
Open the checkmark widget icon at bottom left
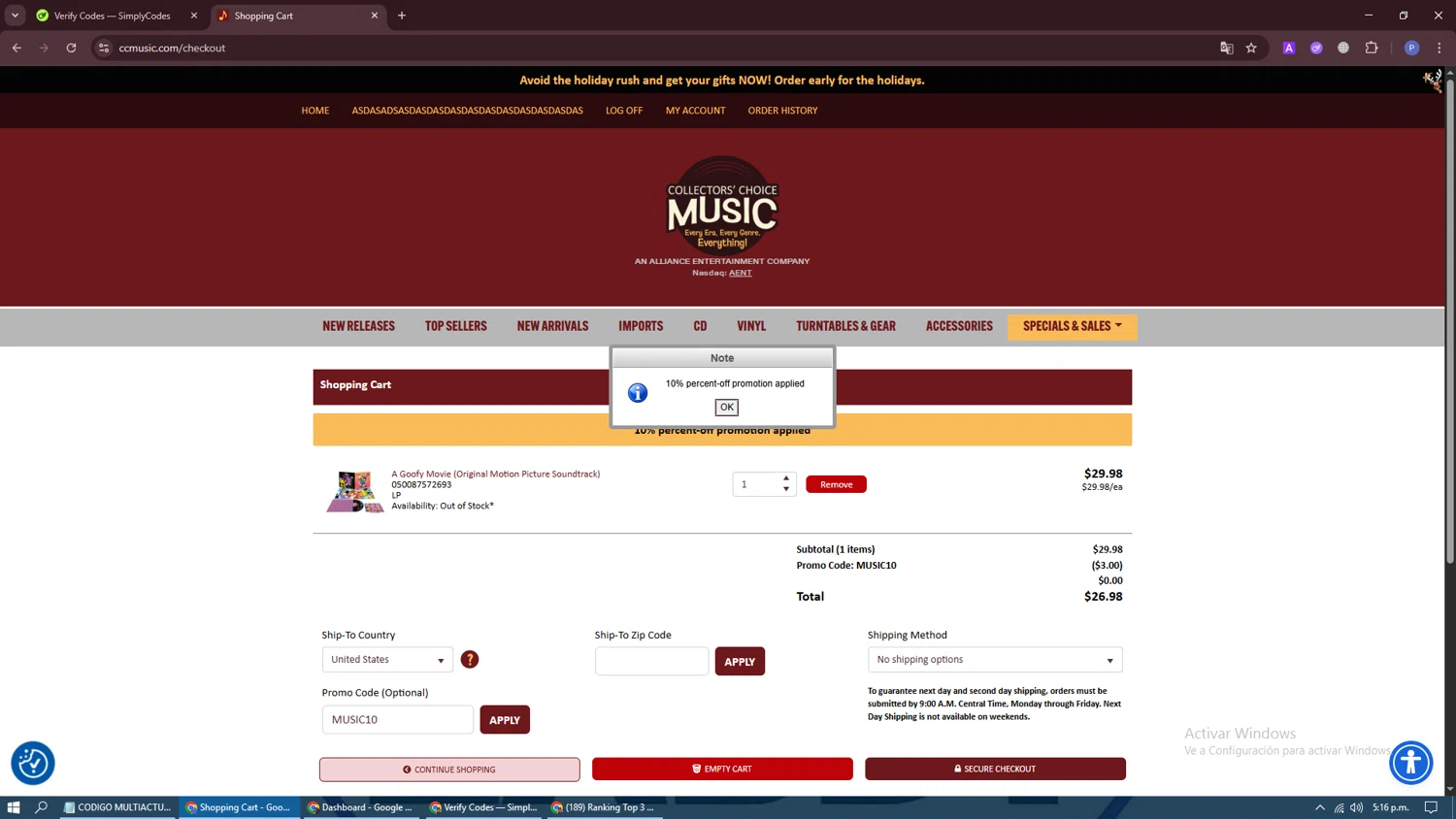coord(33,764)
